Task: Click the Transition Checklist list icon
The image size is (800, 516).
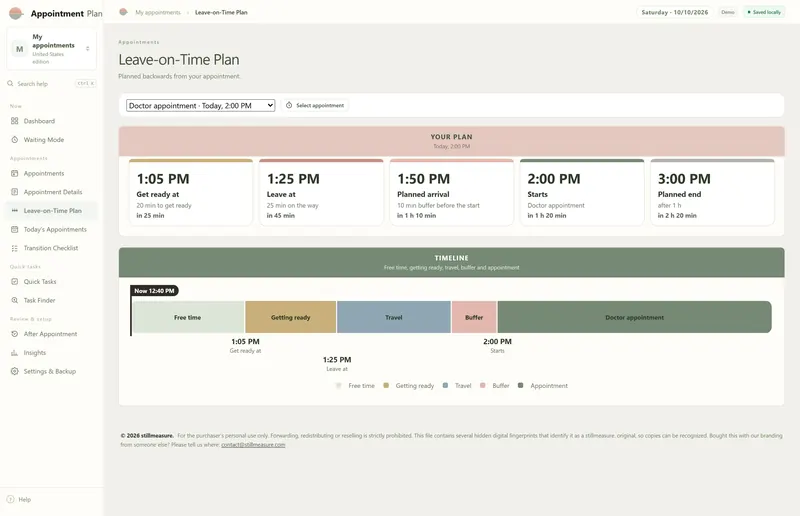Action: coord(14,248)
